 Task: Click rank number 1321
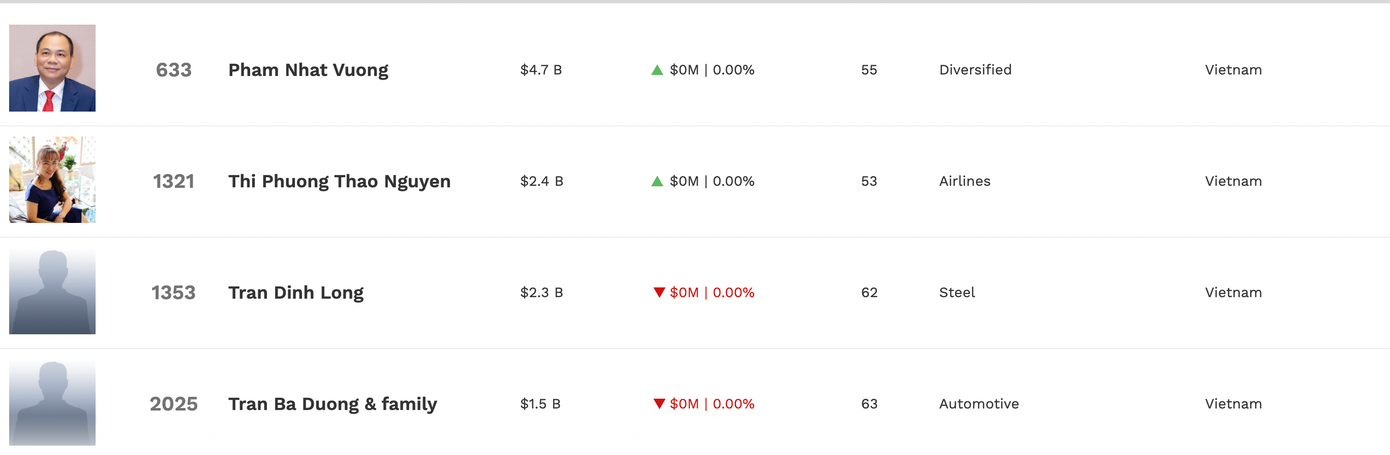173,181
